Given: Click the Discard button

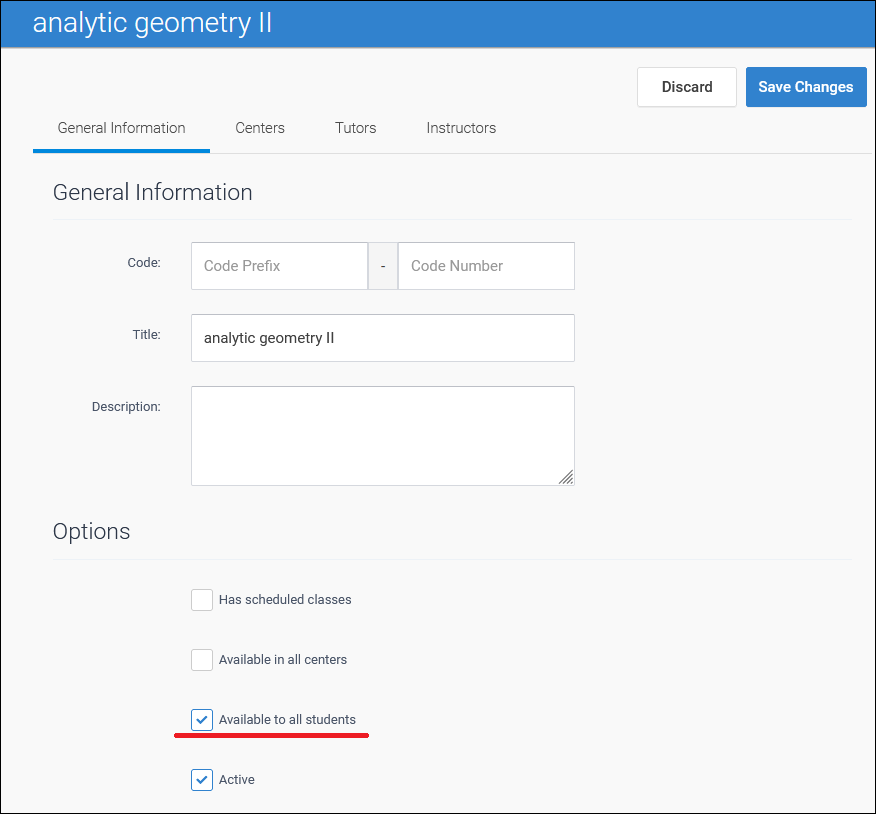Looking at the screenshot, I should [687, 87].
